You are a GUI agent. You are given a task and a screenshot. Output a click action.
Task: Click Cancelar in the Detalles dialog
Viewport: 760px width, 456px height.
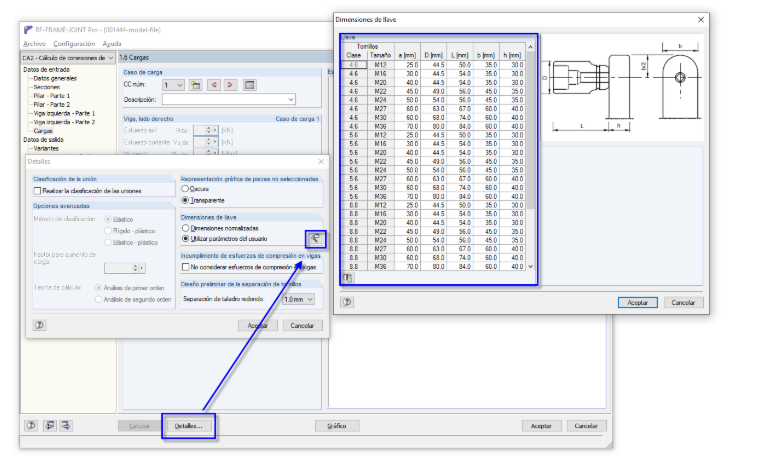(x=302, y=326)
